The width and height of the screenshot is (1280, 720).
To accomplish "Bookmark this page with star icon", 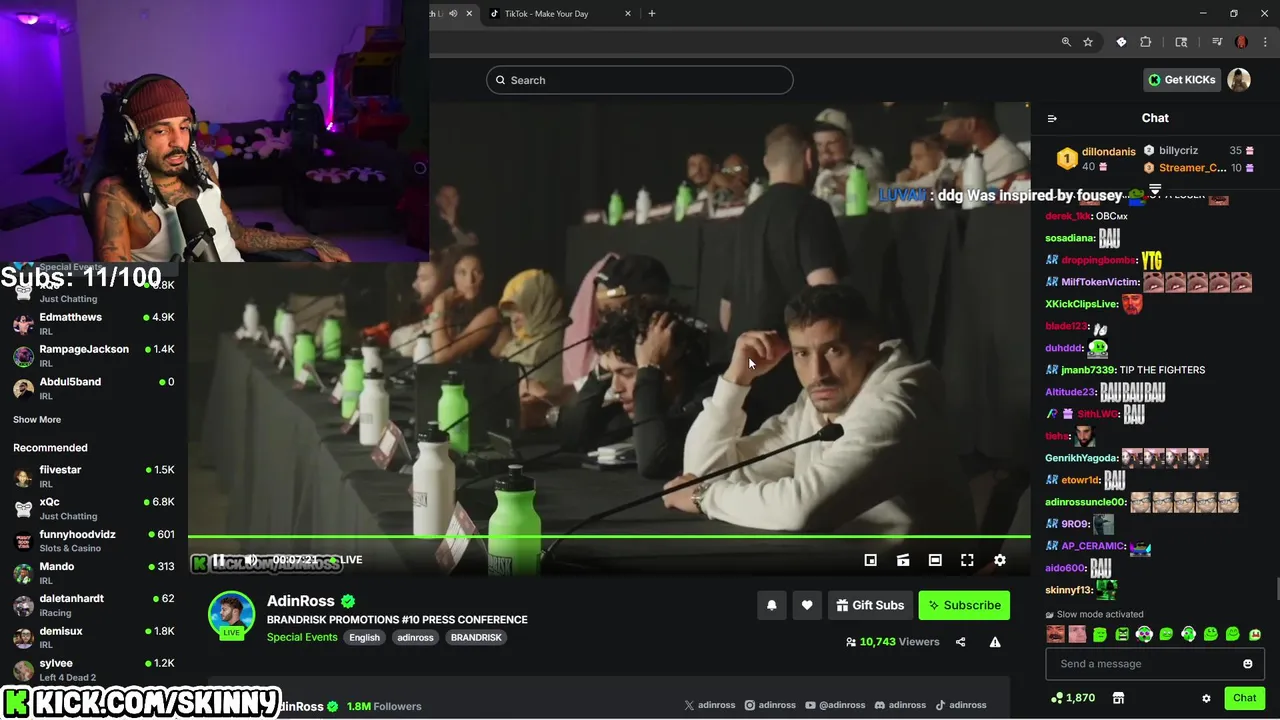I will [x=1088, y=42].
